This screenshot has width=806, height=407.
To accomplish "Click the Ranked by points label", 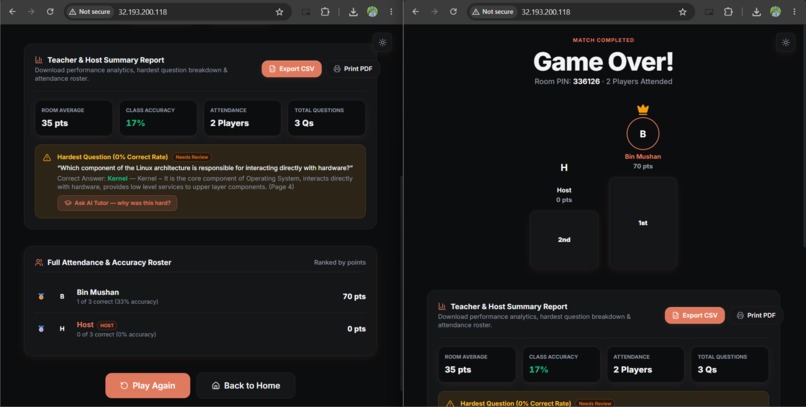I will pyautogui.click(x=340, y=263).
